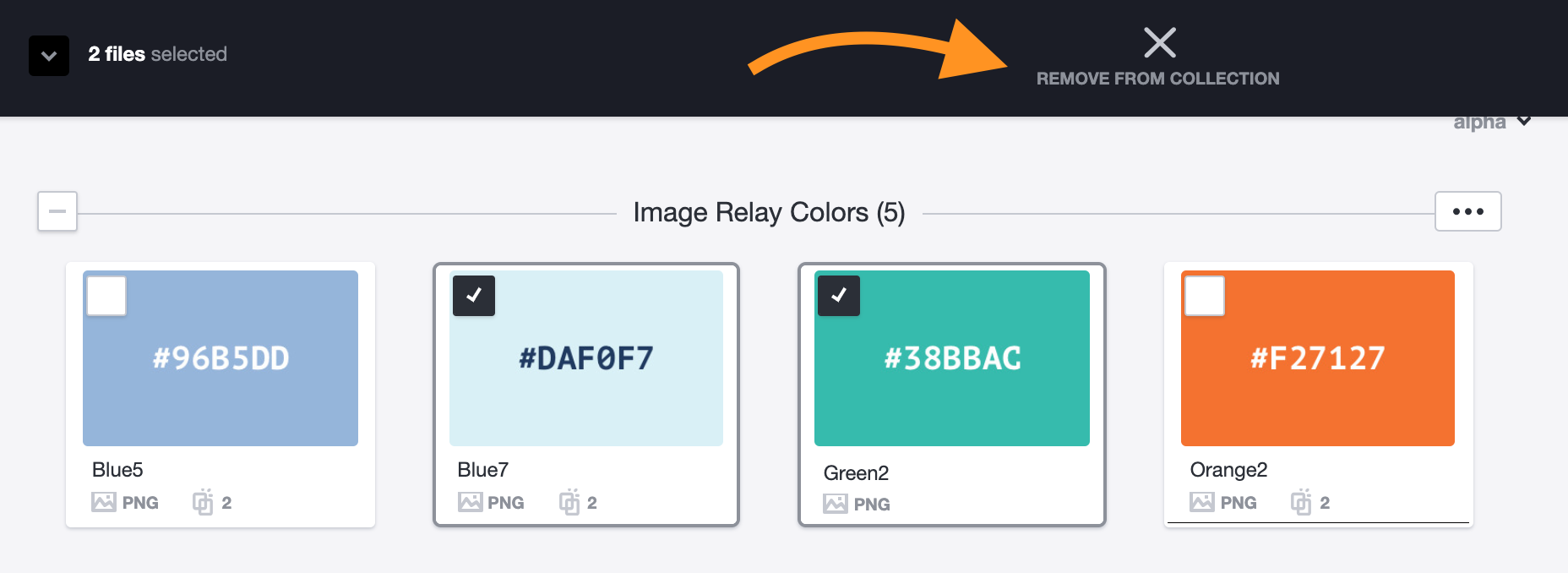This screenshot has height=573, width=1568.
Task: Check the Orange2 selection checkbox
Action: click(x=1205, y=296)
